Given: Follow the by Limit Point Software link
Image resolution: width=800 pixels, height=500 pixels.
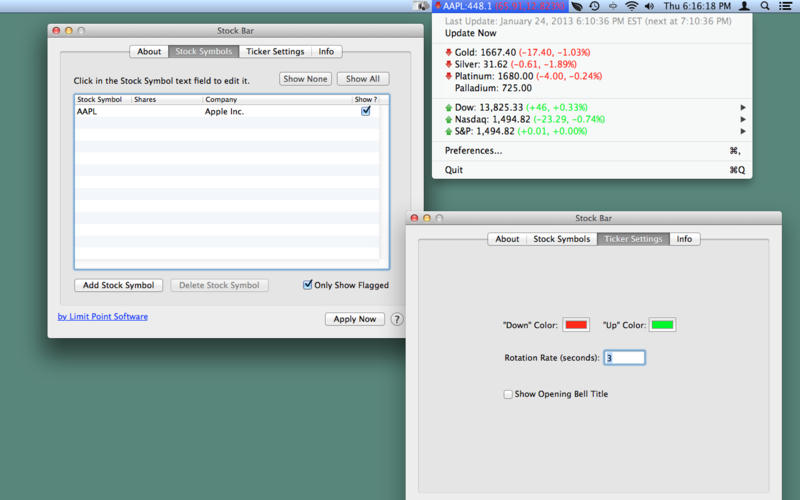Looking at the screenshot, I should 103,317.
